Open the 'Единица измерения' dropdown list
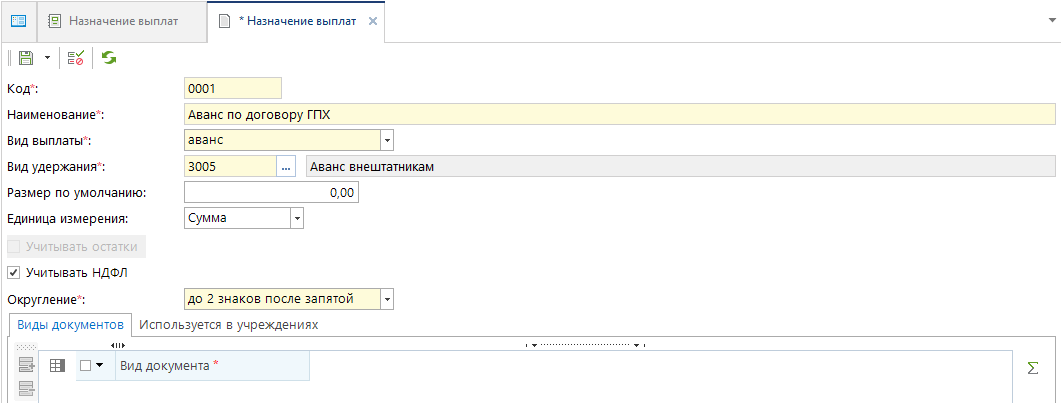 (x=296, y=219)
